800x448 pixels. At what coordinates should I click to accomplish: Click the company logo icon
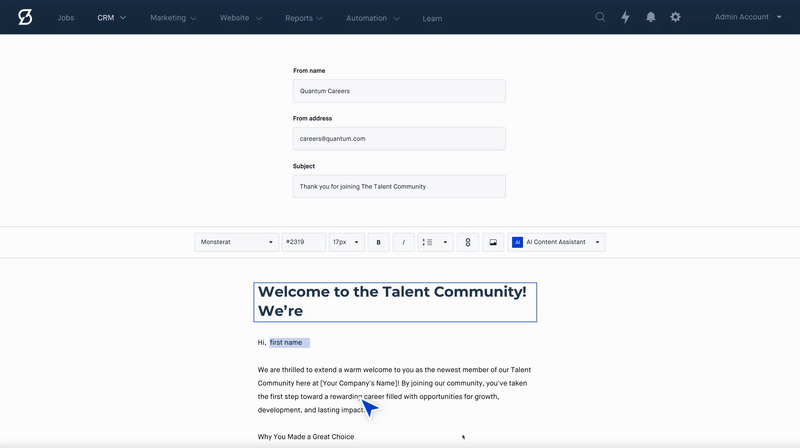tap(25, 17)
